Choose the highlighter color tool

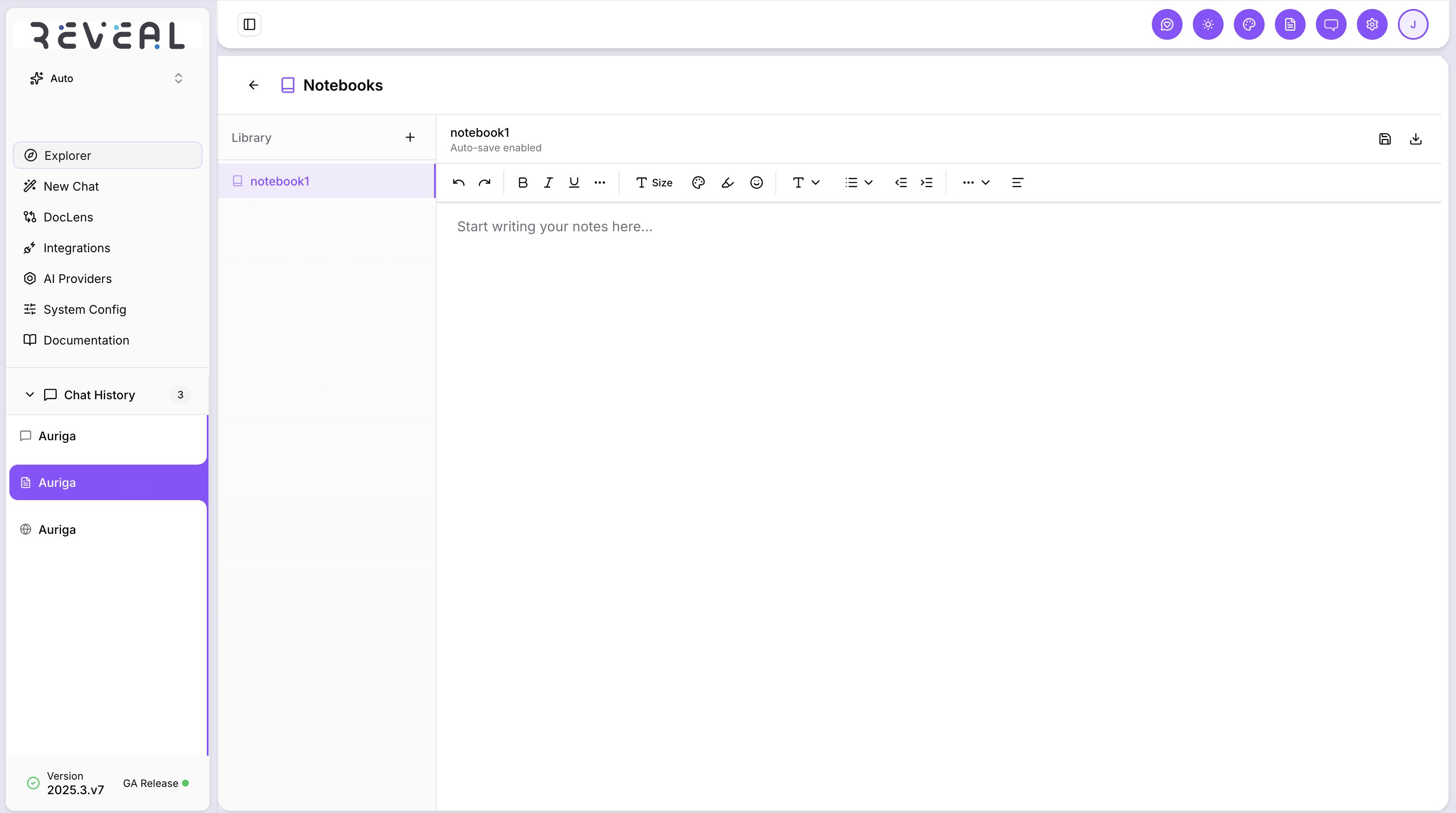pos(728,183)
